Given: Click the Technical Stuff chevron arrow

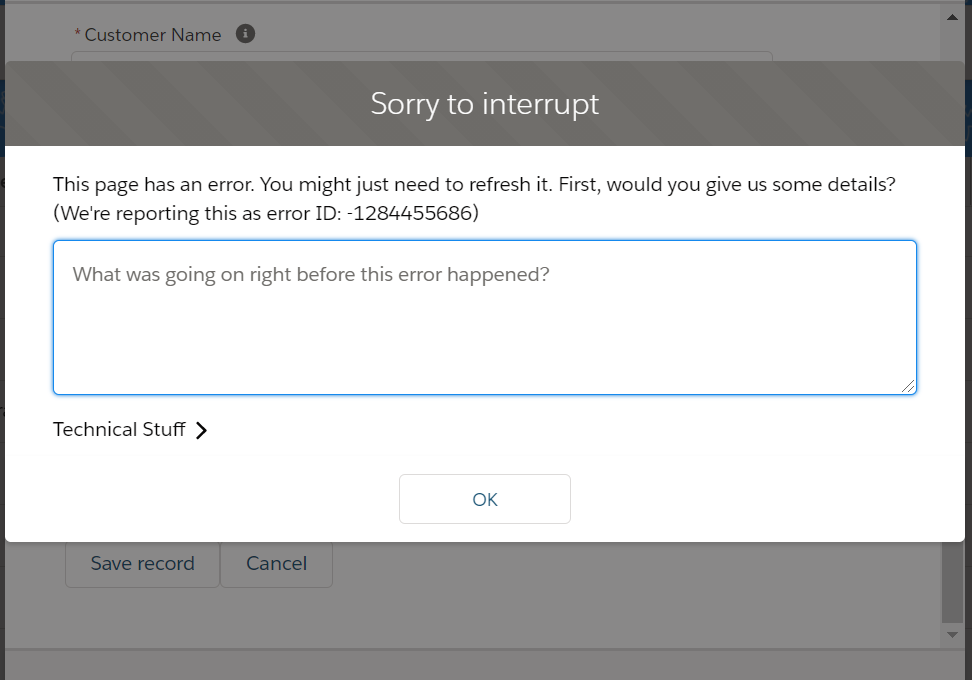Looking at the screenshot, I should pyautogui.click(x=201, y=430).
